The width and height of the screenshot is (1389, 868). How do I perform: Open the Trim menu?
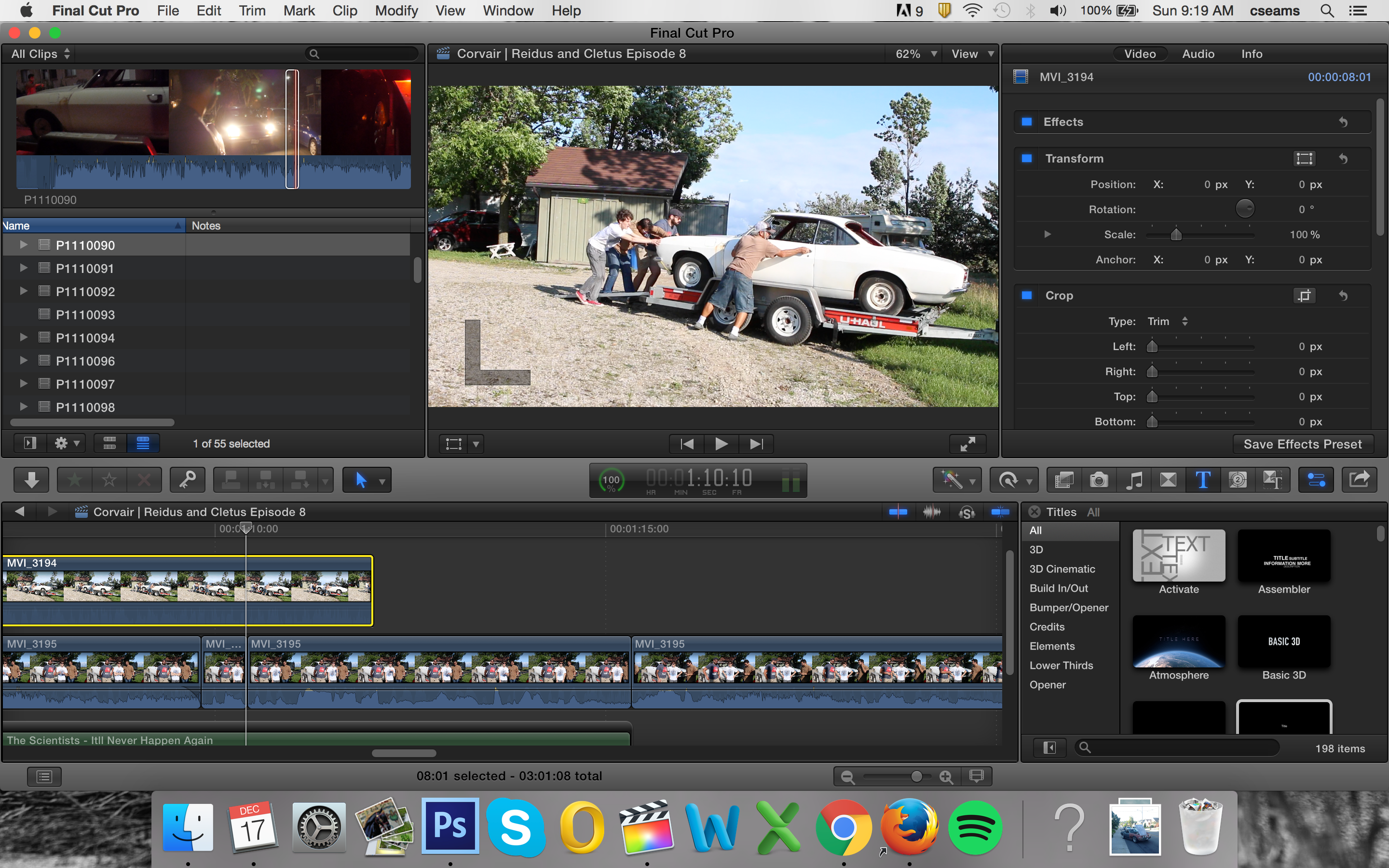tap(252, 11)
